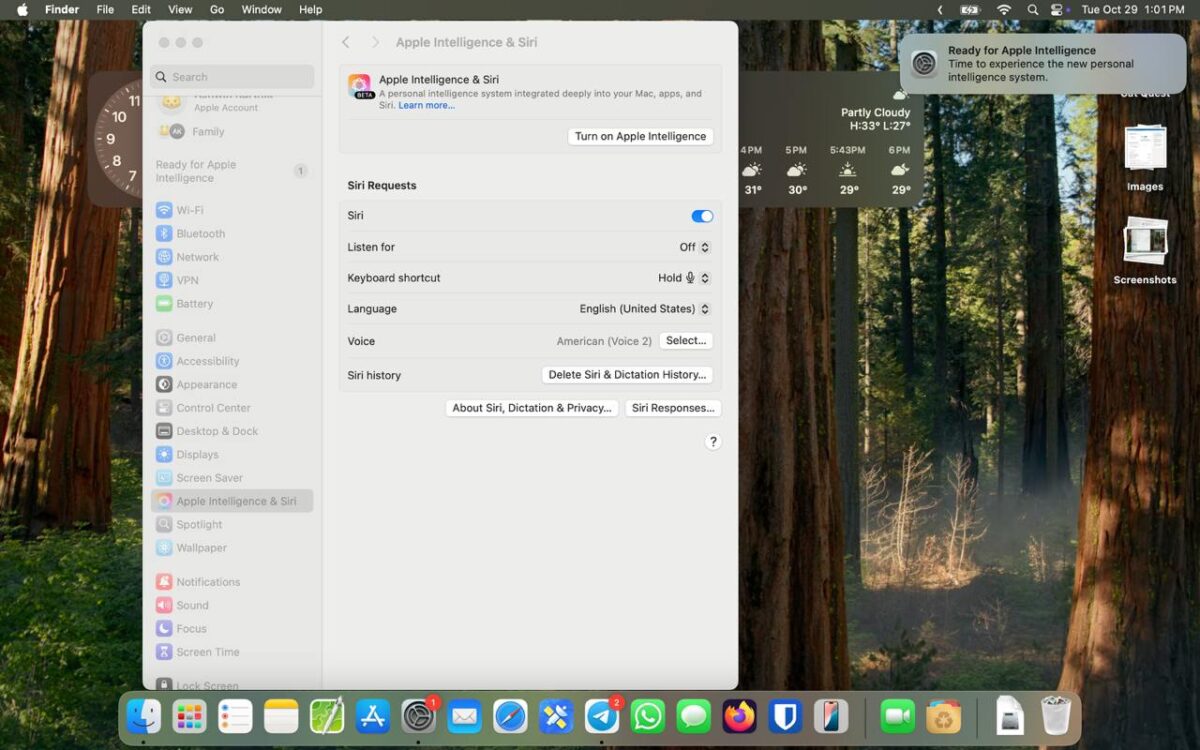Image resolution: width=1200 pixels, height=750 pixels.
Task: Click Delete Siri & Dictation History button
Action: 627,375
